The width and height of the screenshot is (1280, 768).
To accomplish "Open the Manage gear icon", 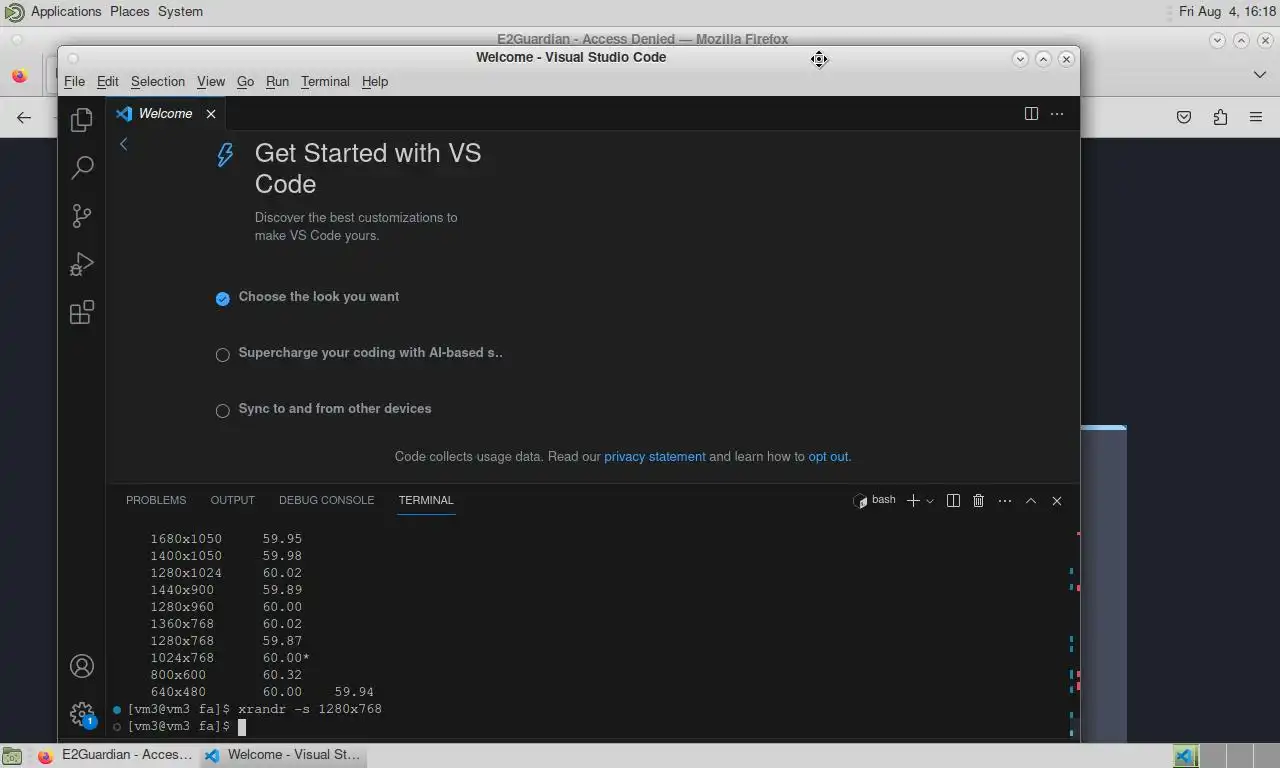I will tap(82, 714).
